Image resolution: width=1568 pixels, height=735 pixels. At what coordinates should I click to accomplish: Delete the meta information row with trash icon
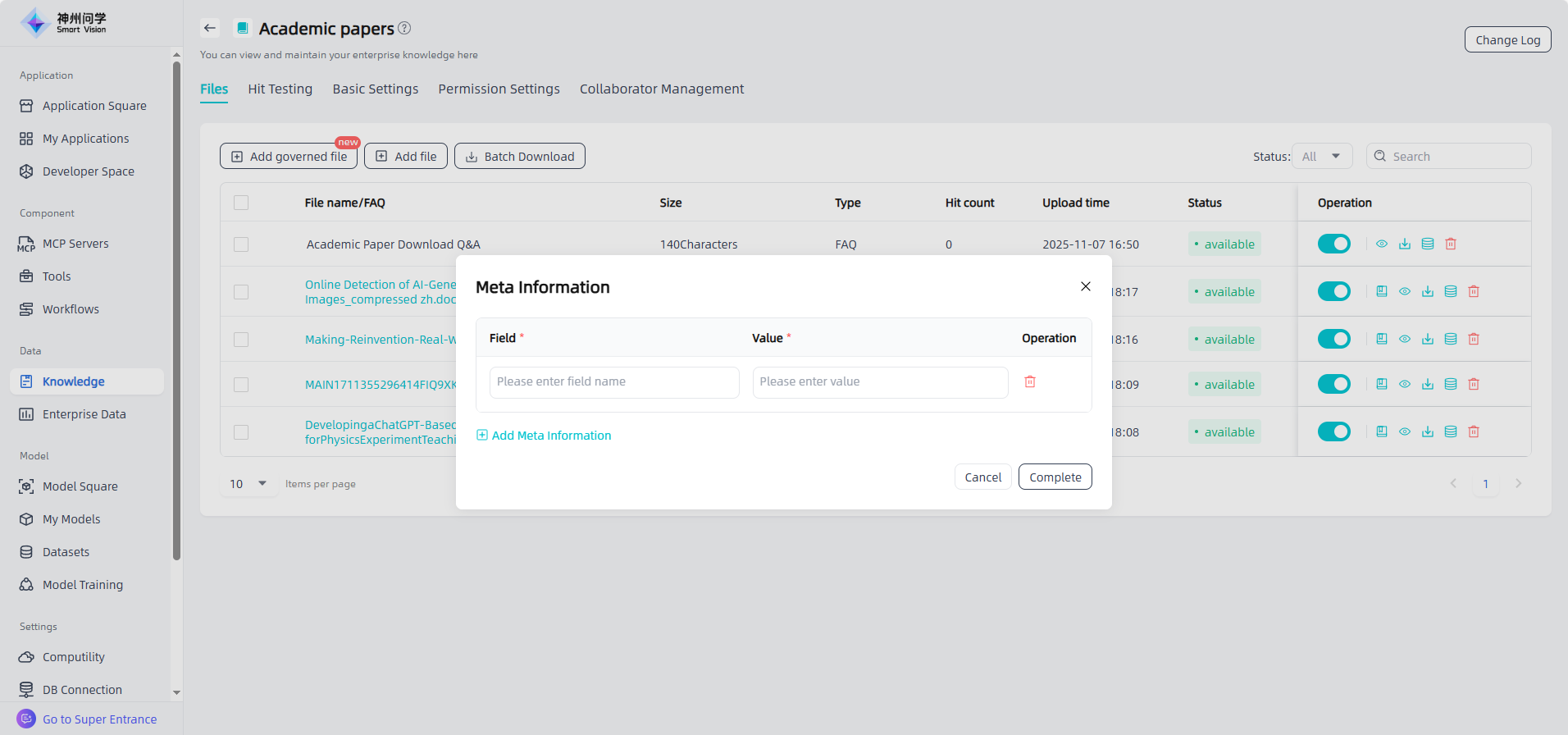click(x=1030, y=381)
